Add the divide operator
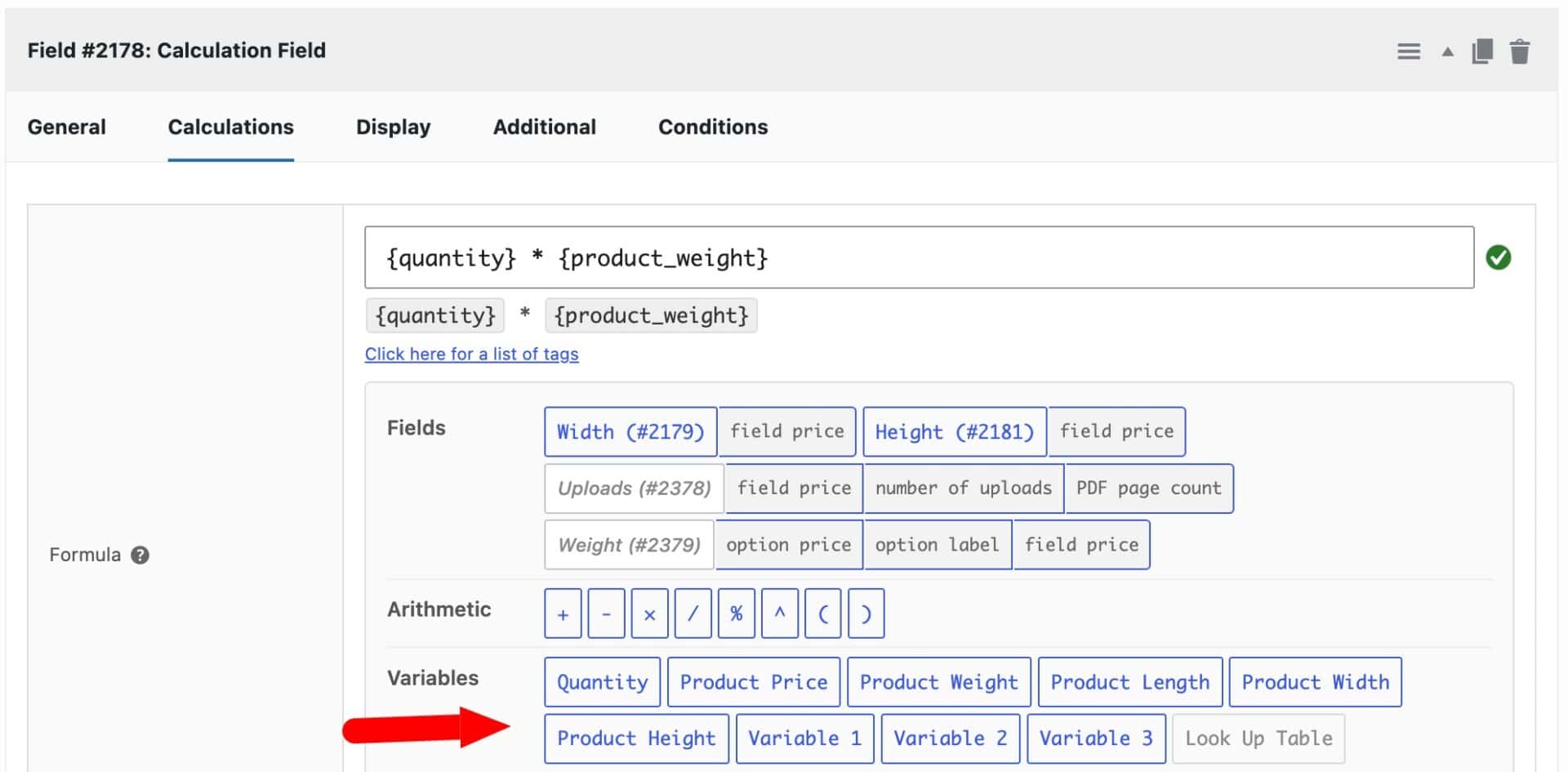1568x772 pixels. coord(693,614)
